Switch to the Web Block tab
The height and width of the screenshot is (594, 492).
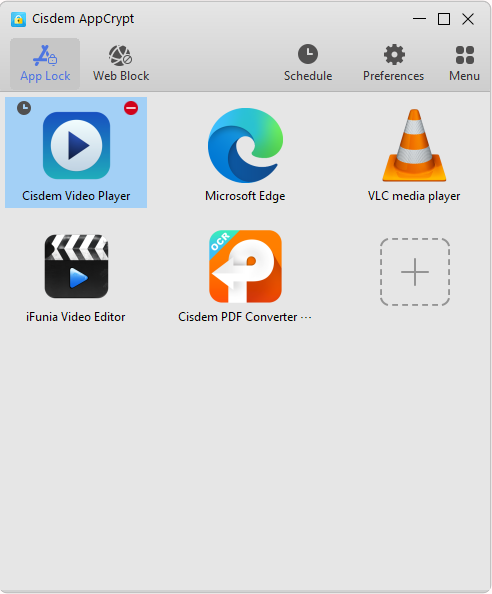coord(121,64)
